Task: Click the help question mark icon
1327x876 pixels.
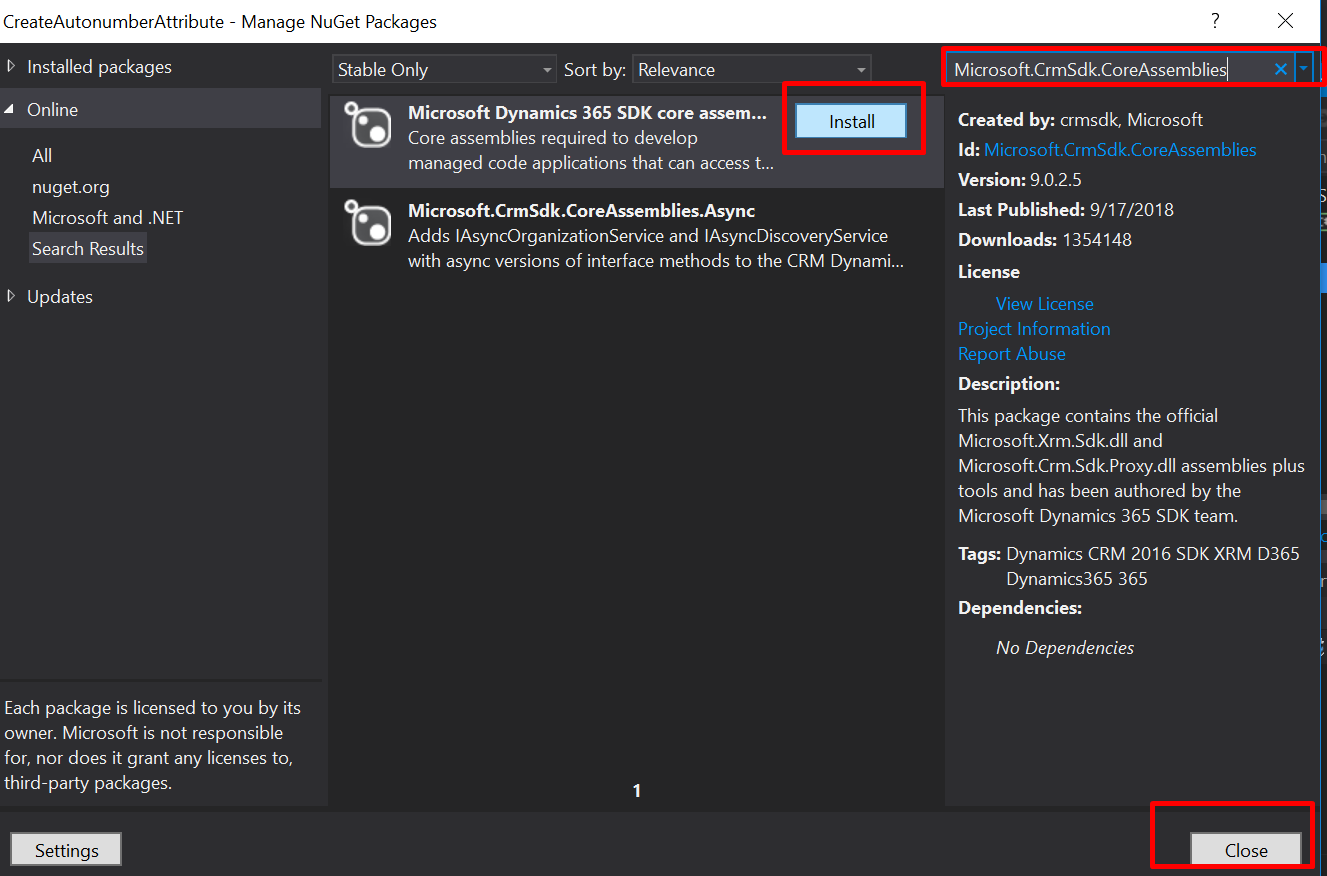Action: [1215, 21]
